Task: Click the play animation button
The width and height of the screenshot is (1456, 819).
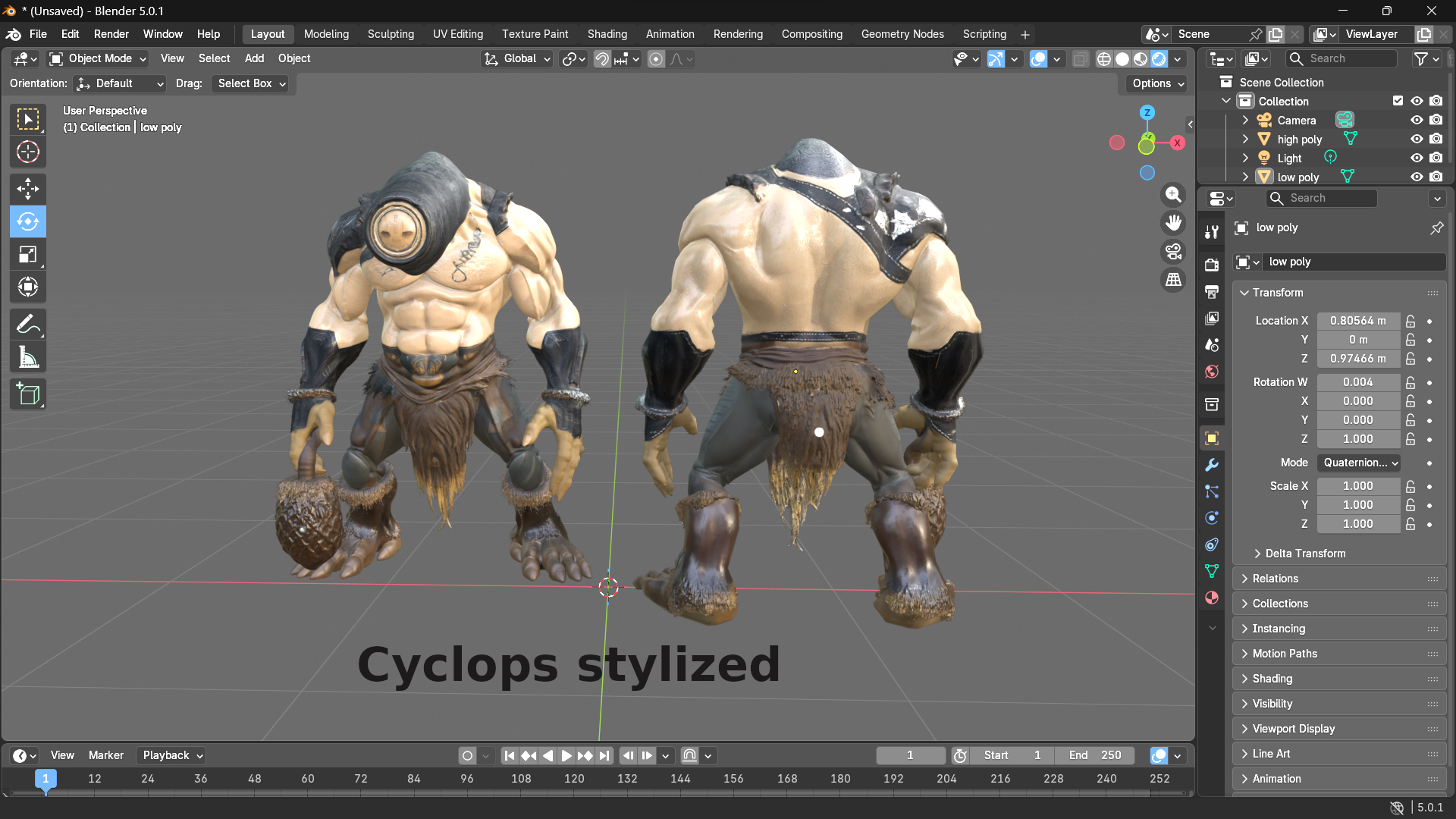Action: point(566,756)
